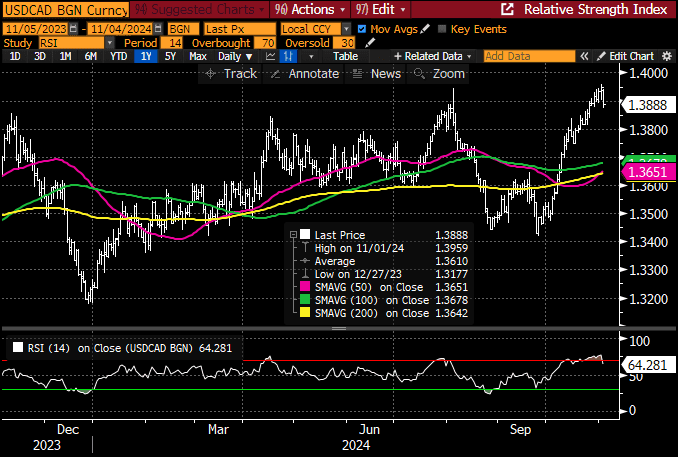Open the Daily periodicity dropdown

235,57
